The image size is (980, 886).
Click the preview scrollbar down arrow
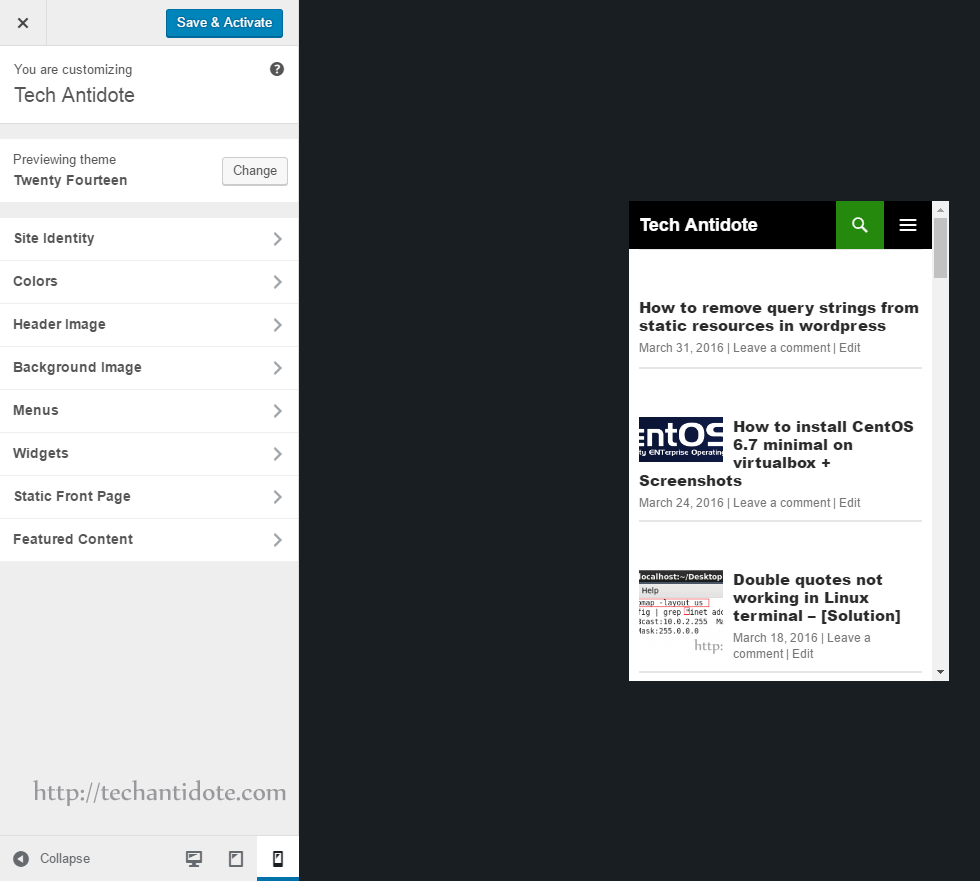(940, 672)
